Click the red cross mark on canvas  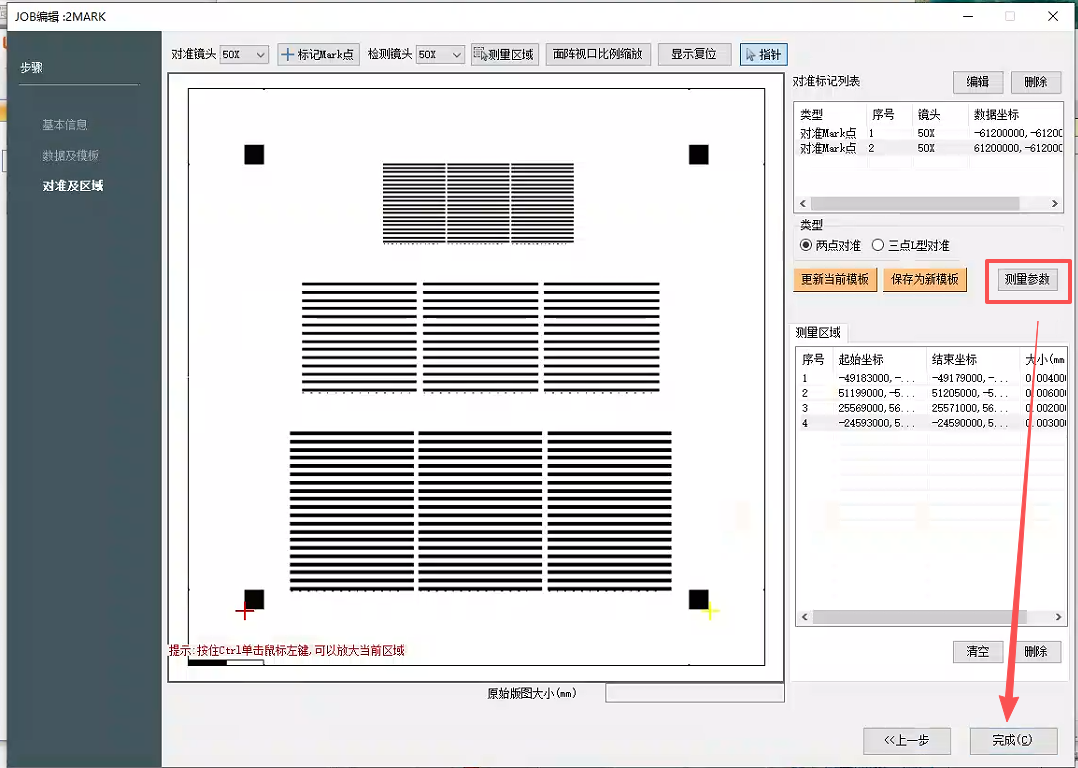coord(244,611)
